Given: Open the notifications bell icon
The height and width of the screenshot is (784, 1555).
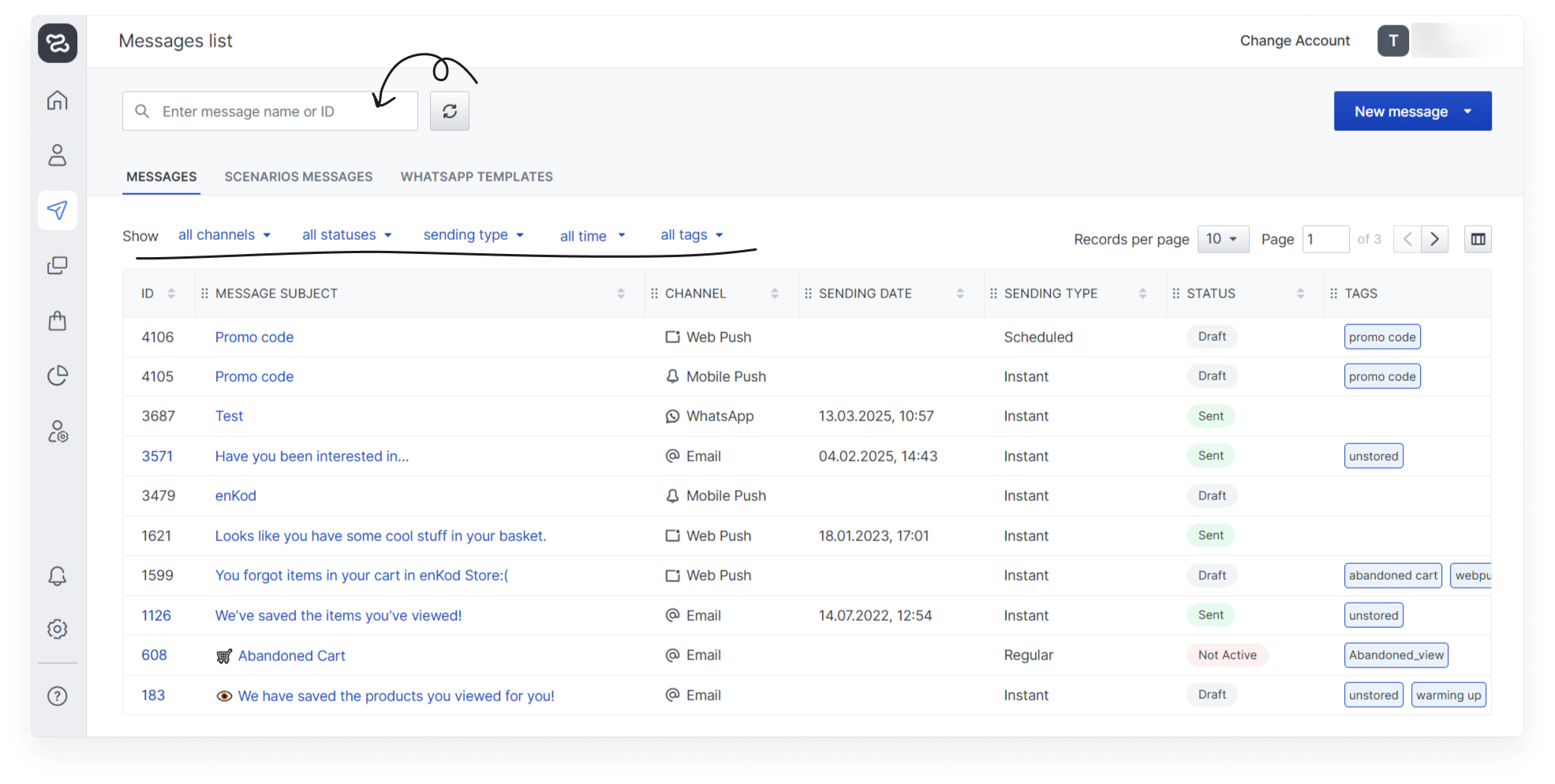Looking at the screenshot, I should pos(58,576).
